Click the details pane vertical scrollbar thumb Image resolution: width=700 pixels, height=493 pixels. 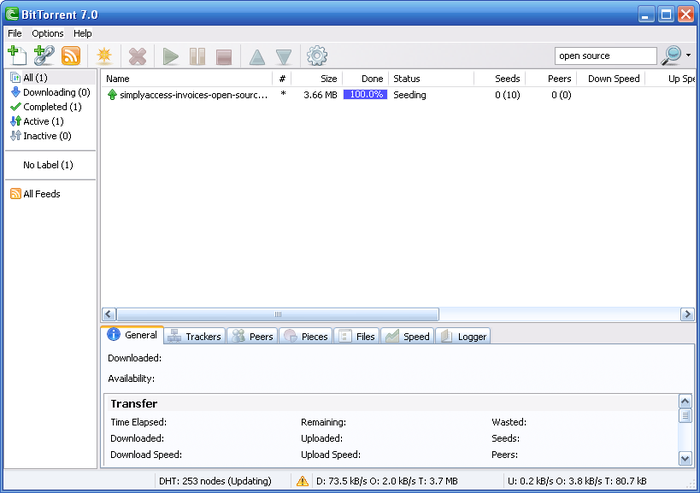(x=685, y=416)
